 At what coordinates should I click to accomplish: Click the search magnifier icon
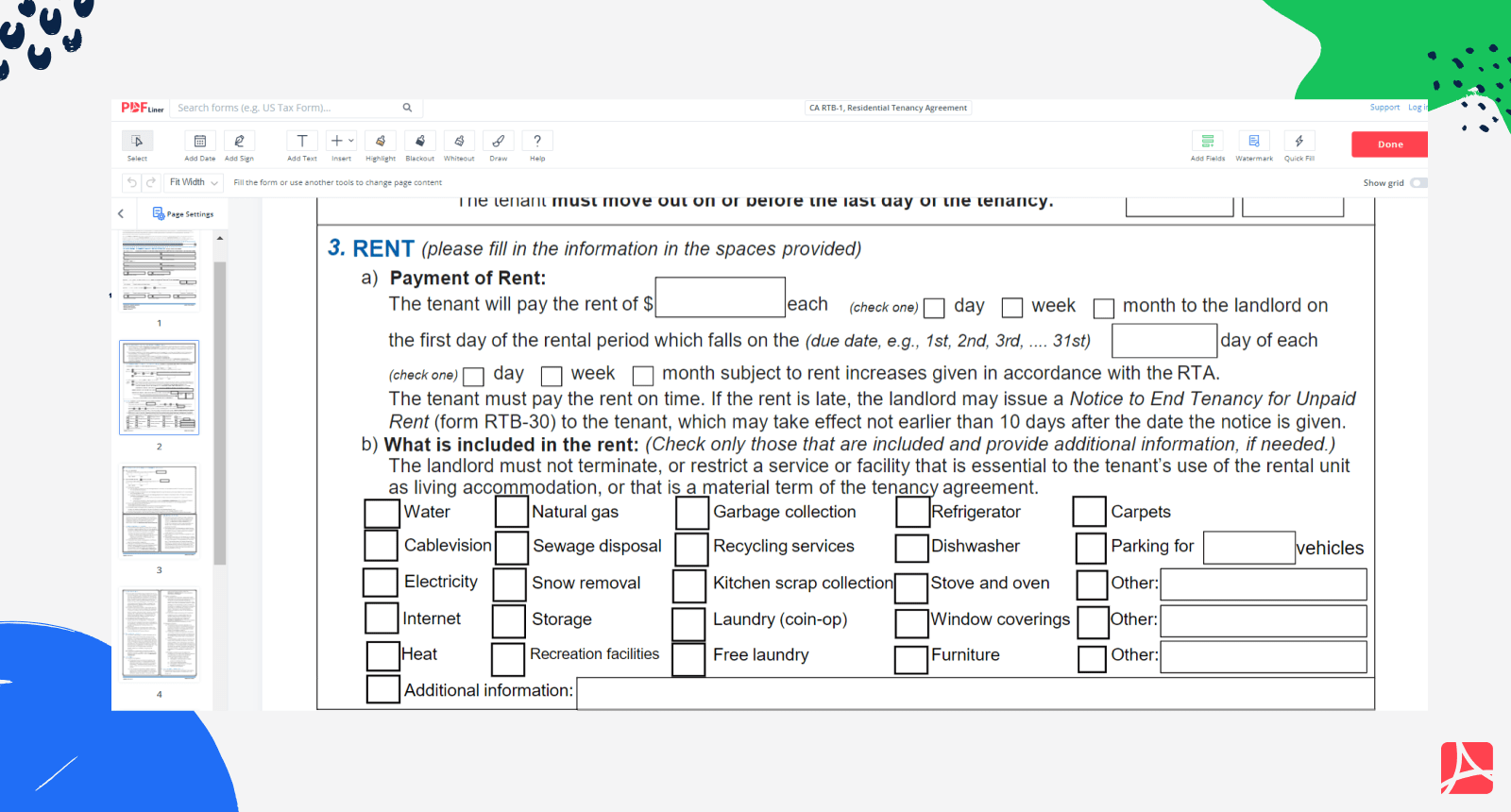tap(407, 108)
